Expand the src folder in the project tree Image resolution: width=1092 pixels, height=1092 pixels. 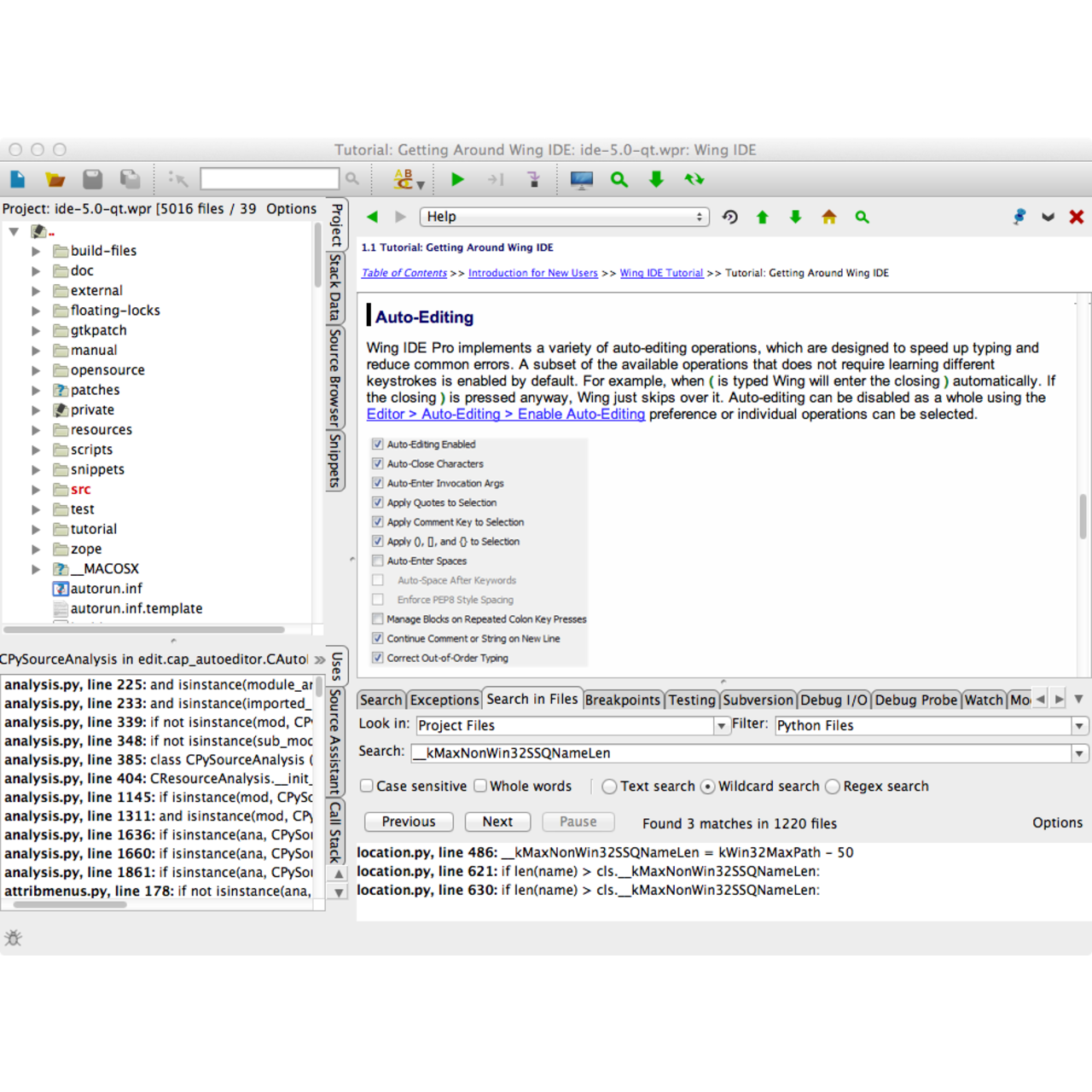(37, 489)
